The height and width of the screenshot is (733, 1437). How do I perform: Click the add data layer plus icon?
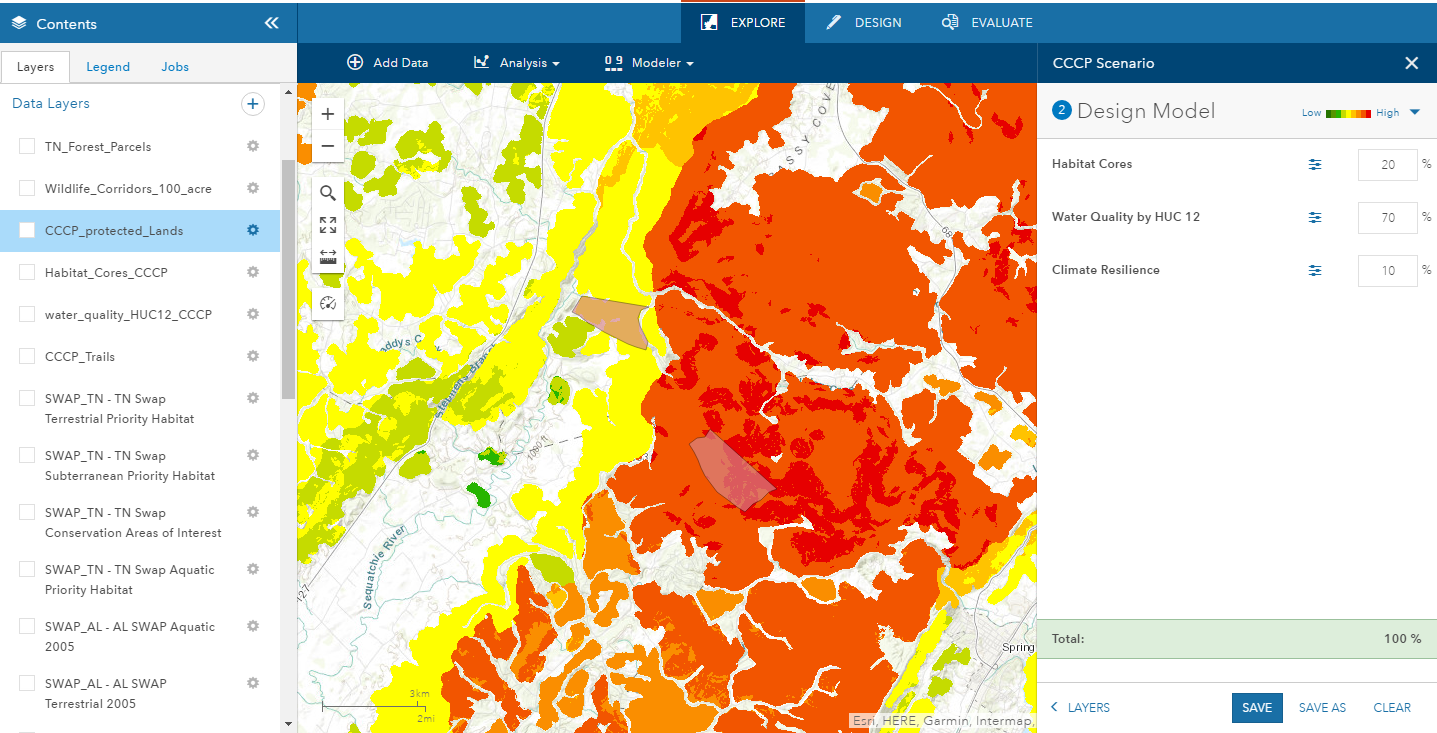(253, 104)
